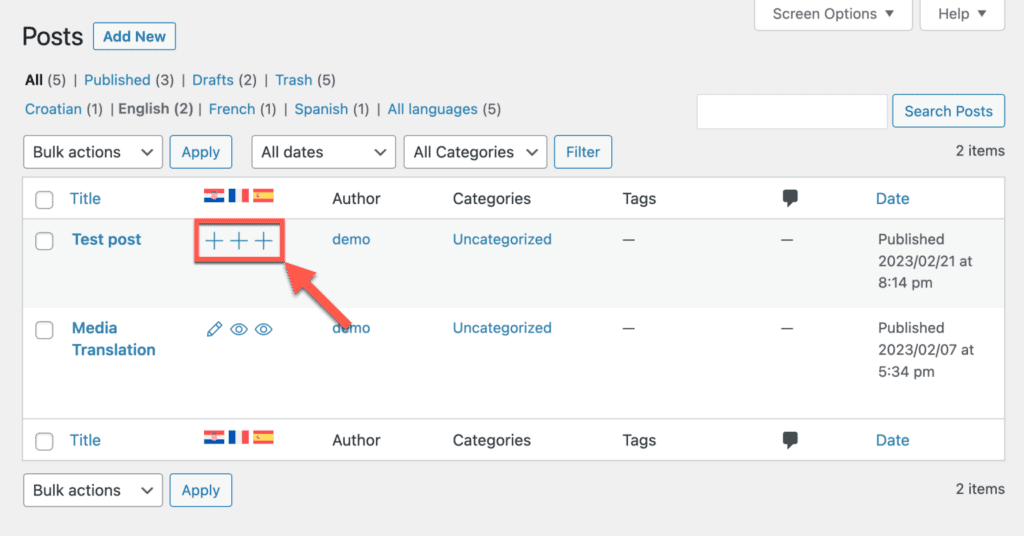Image resolution: width=1024 pixels, height=536 pixels.
Task: Click the Spanish flag in table footer
Action: tap(263, 437)
